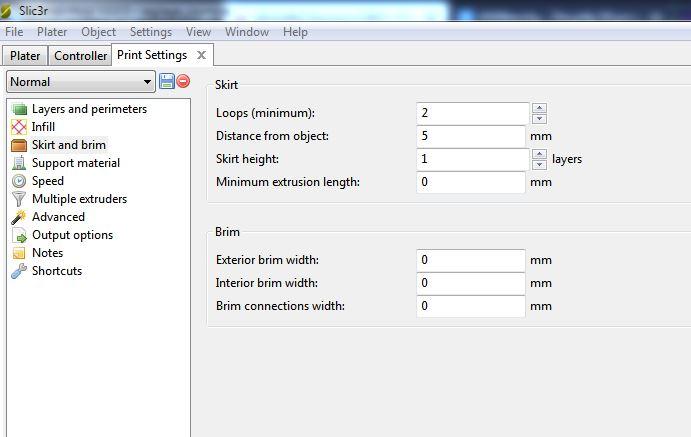This screenshot has height=437, width=691.
Task: Click the Speed clock icon
Action: (x=18, y=181)
